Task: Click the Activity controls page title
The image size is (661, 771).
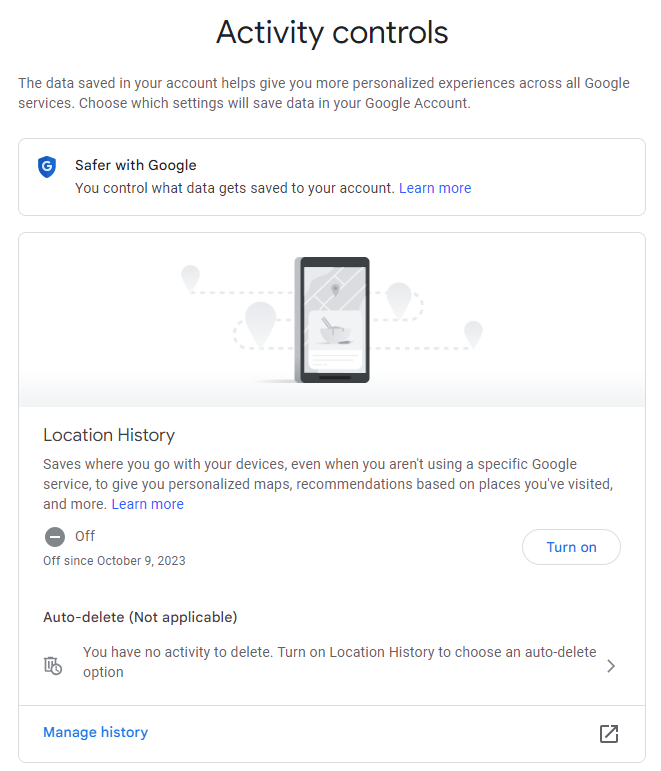Action: coord(332,32)
